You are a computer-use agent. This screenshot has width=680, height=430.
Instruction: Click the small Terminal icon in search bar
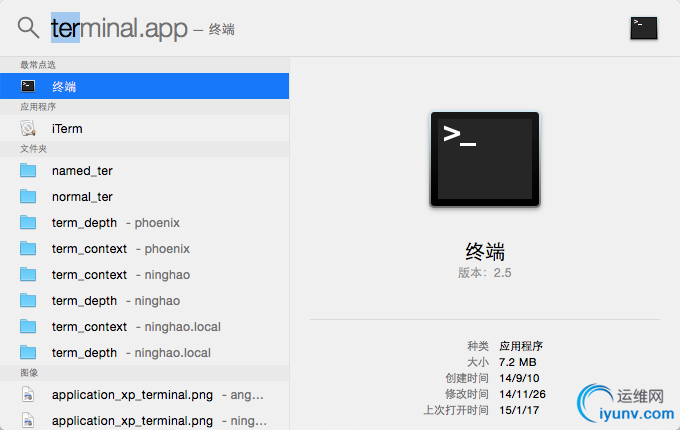(x=644, y=28)
